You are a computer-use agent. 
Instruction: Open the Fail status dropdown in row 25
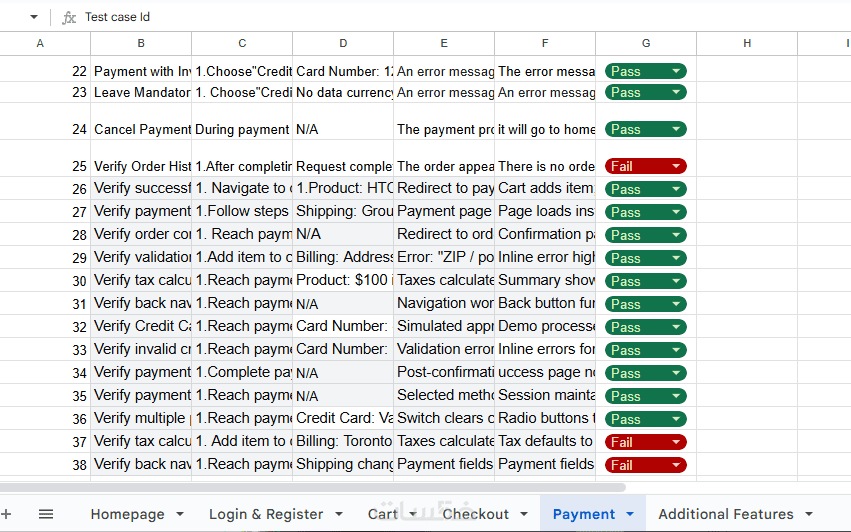[x=677, y=166]
